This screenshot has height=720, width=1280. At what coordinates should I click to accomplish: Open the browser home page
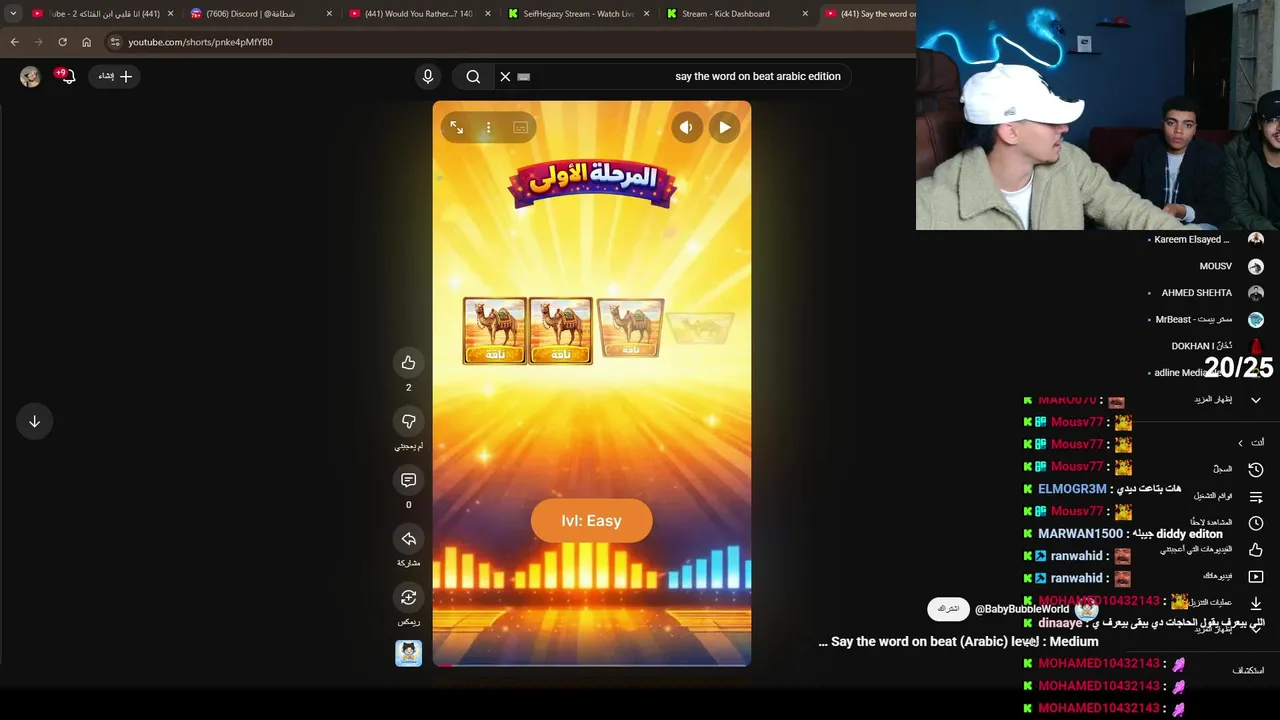(x=86, y=42)
